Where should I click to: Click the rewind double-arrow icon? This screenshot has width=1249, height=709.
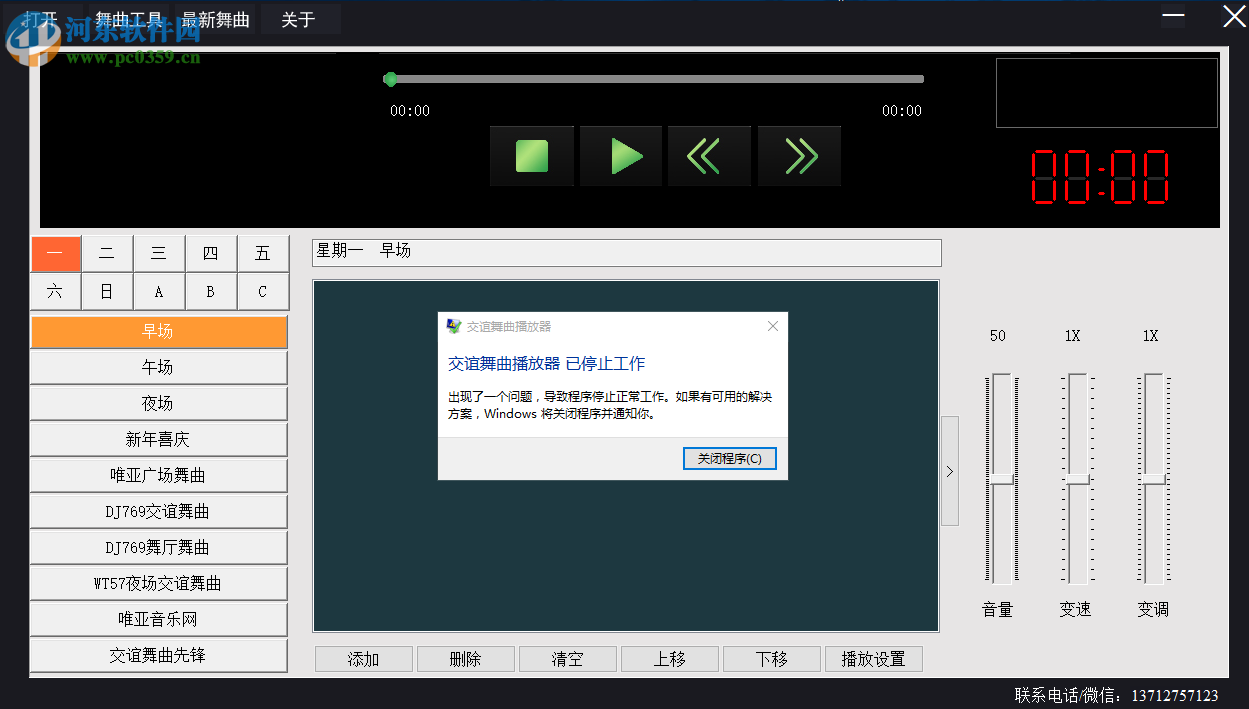pyautogui.click(x=708, y=155)
